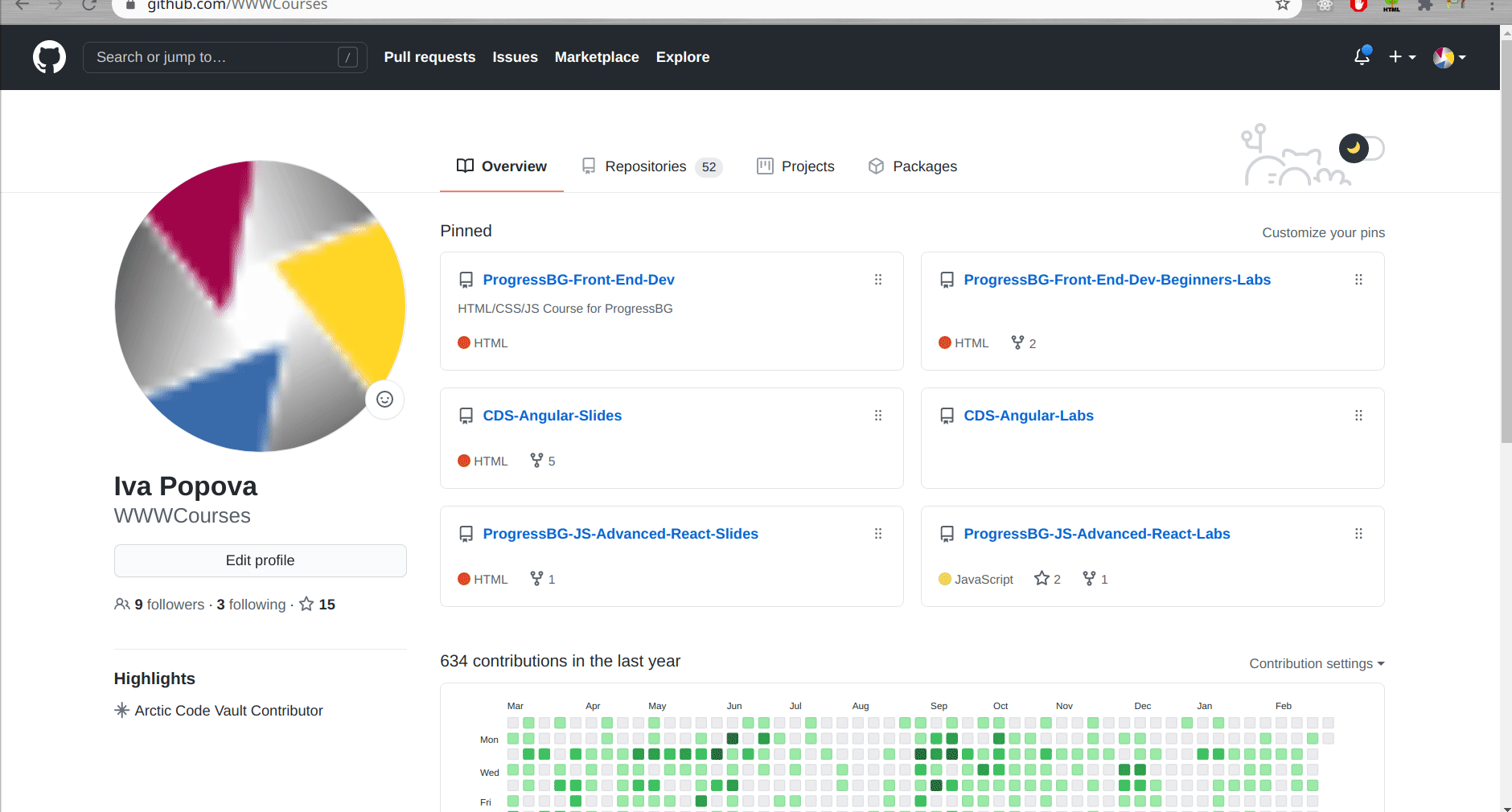Select the Overview tab
The width and height of the screenshot is (1512, 812).
click(502, 166)
